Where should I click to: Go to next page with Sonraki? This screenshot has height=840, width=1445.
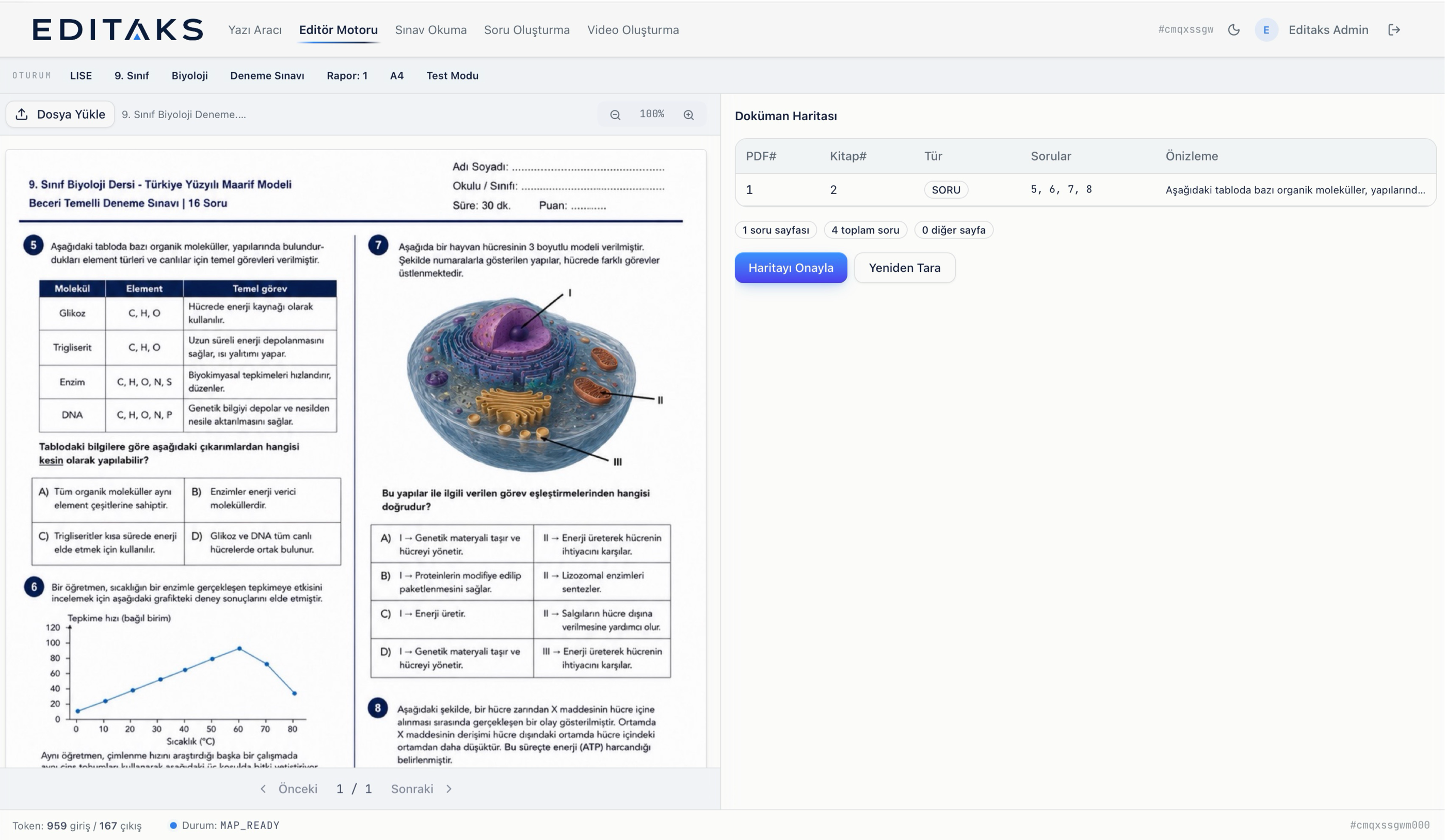tap(422, 789)
